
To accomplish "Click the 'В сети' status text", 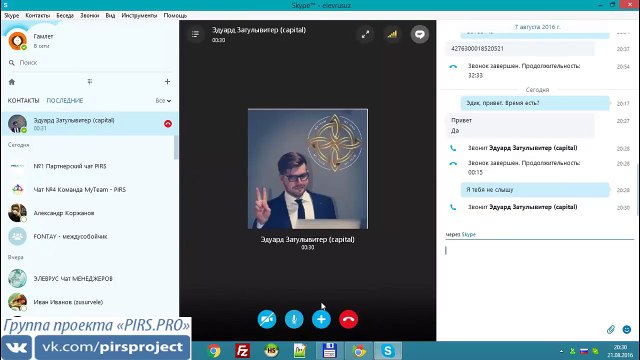I will 42,46.
